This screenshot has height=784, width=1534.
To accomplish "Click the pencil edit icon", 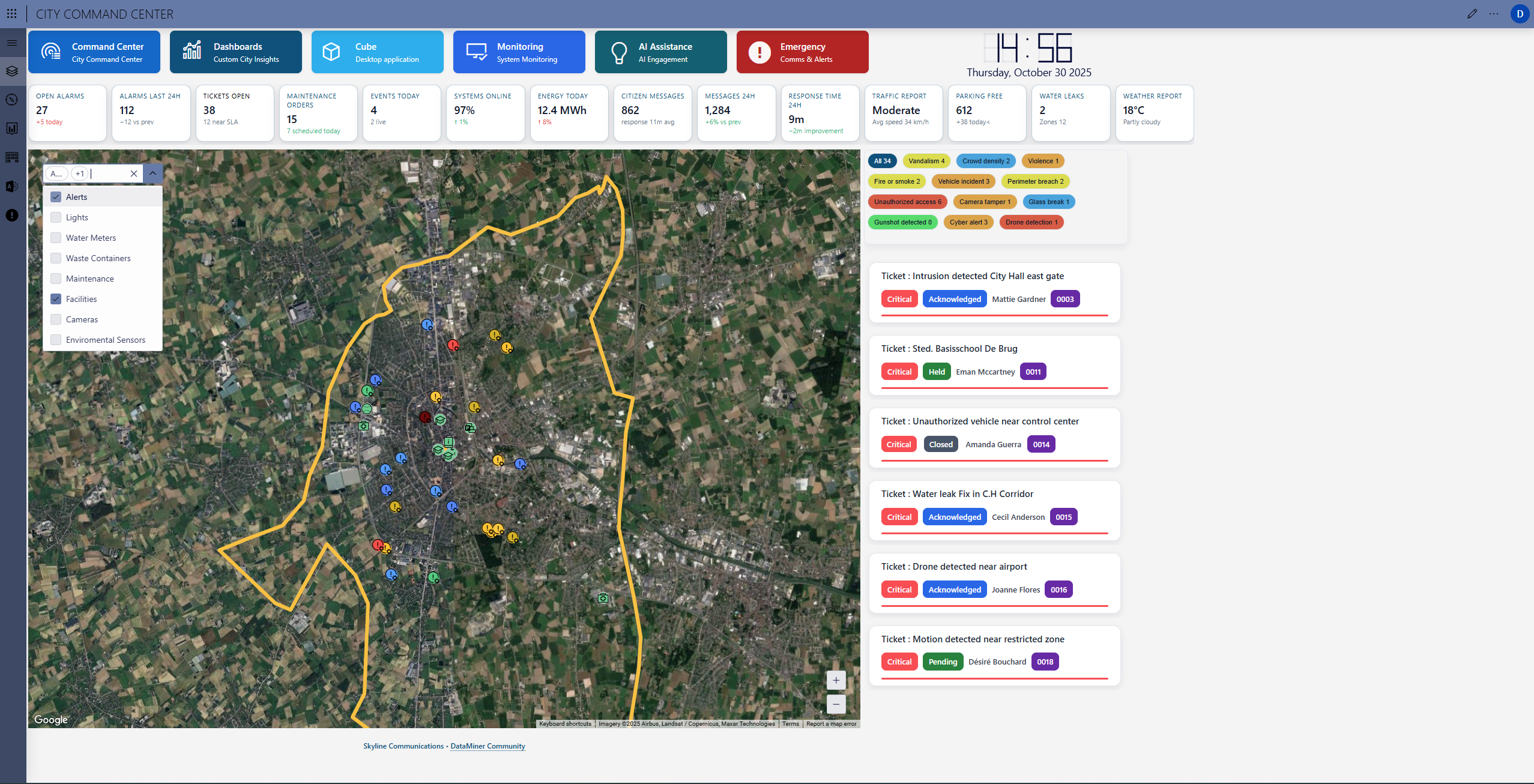I will pos(1472,14).
